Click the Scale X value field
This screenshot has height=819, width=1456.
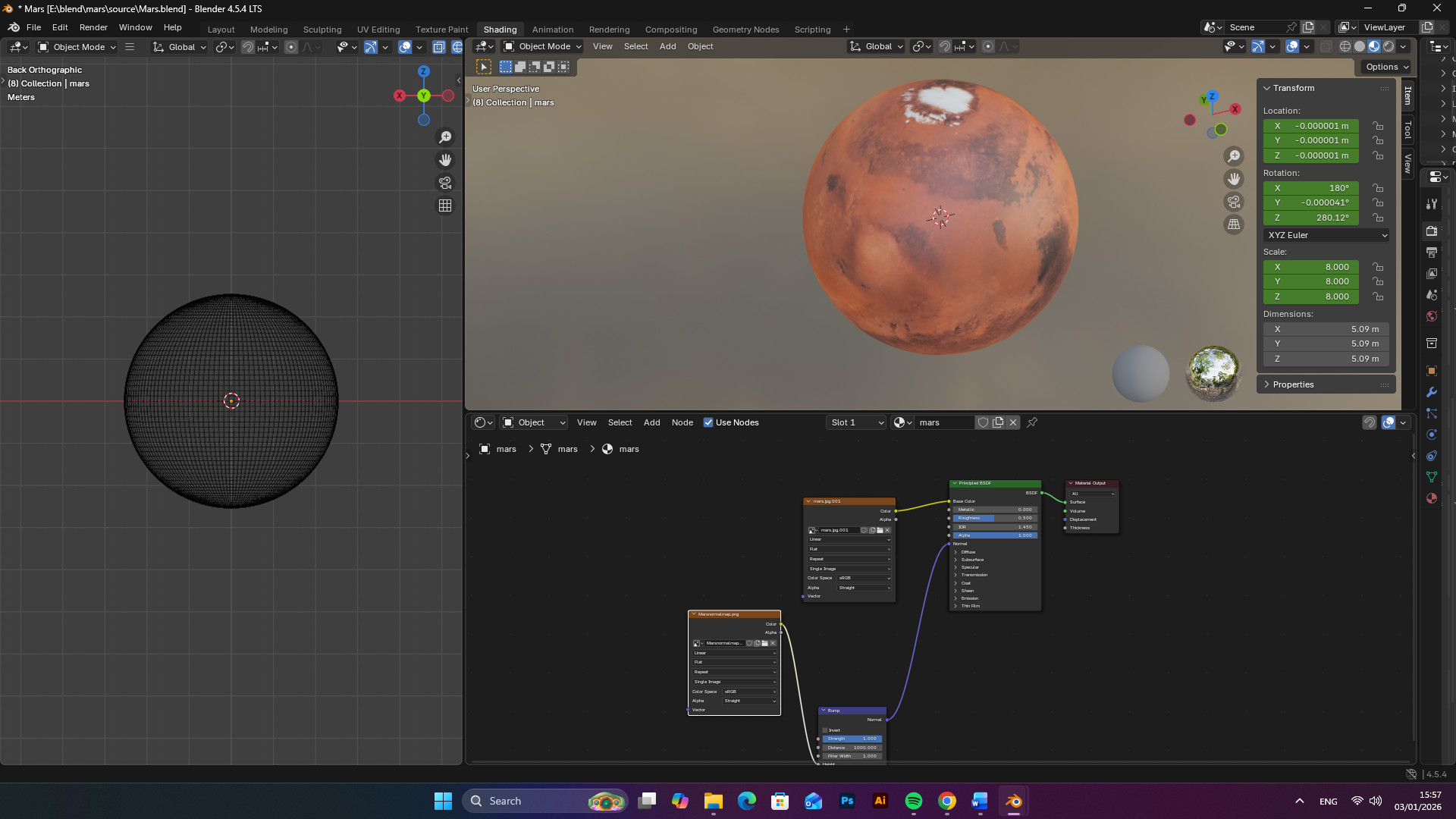(x=1311, y=267)
